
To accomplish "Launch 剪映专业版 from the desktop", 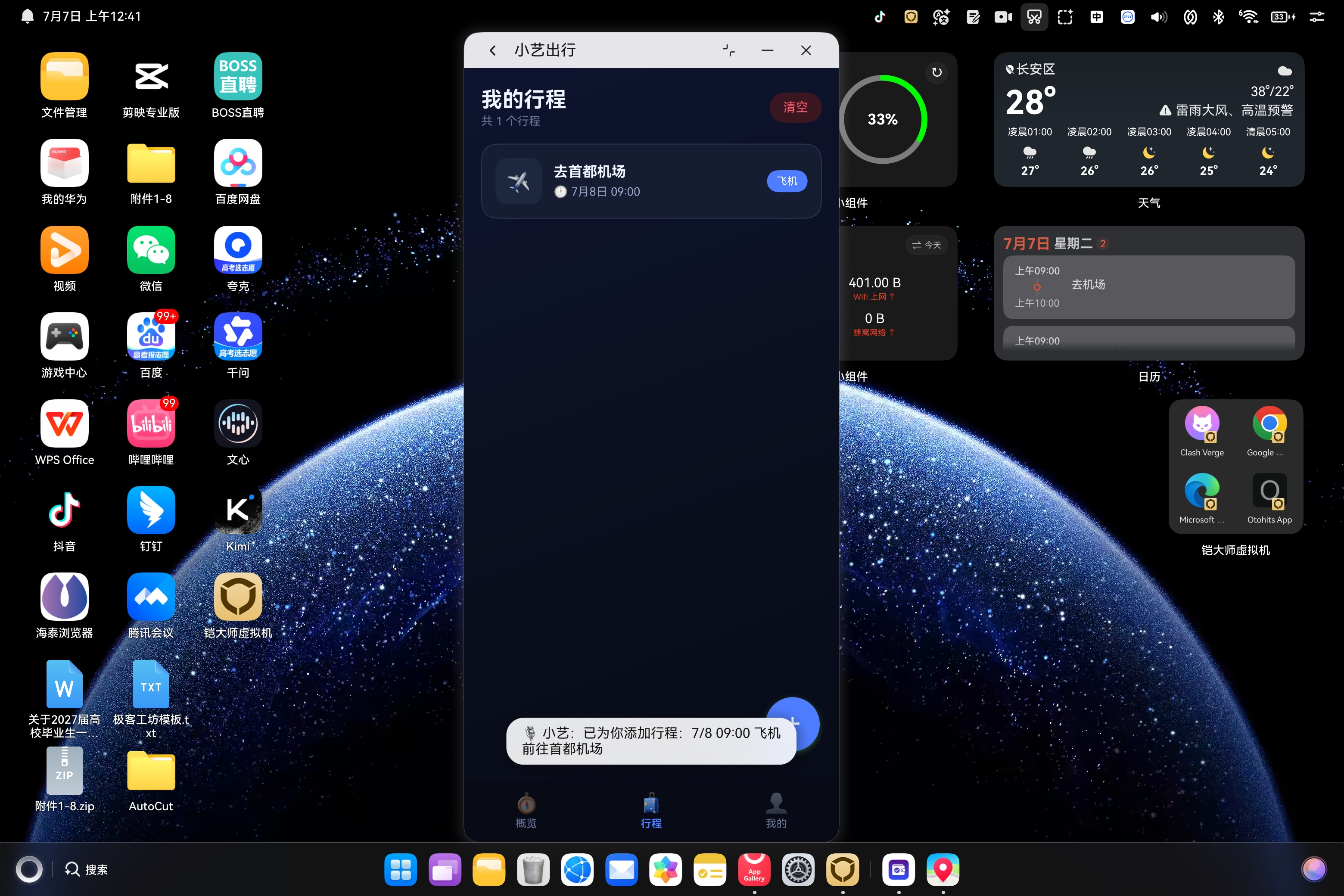I will [151, 77].
